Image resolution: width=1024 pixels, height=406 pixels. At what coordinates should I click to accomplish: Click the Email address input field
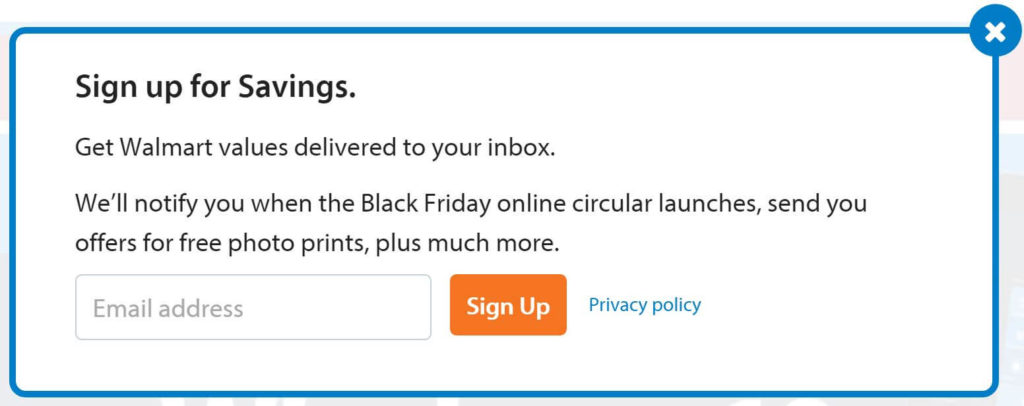pos(253,307)
